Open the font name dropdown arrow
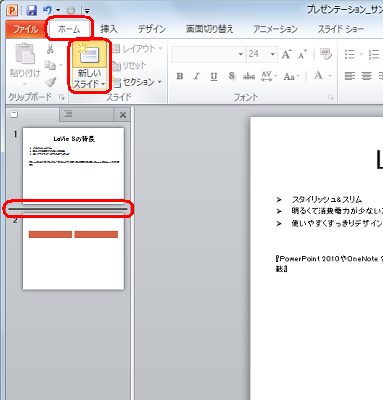 [x=241, y=54]
